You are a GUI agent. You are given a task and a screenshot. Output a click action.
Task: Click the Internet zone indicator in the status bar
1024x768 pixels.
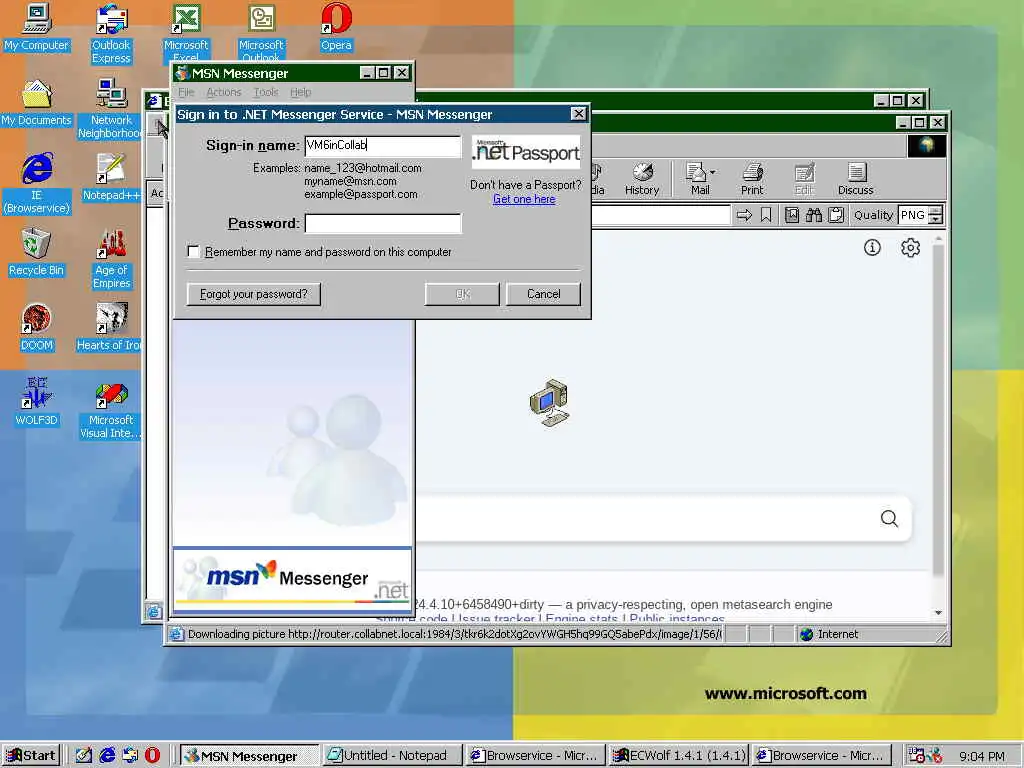(x=829, y=634)
